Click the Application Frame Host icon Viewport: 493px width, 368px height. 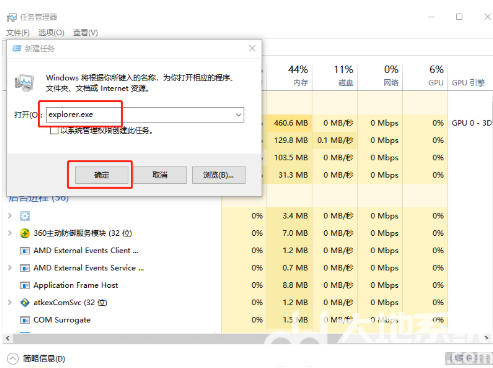[x=25, y=285]
